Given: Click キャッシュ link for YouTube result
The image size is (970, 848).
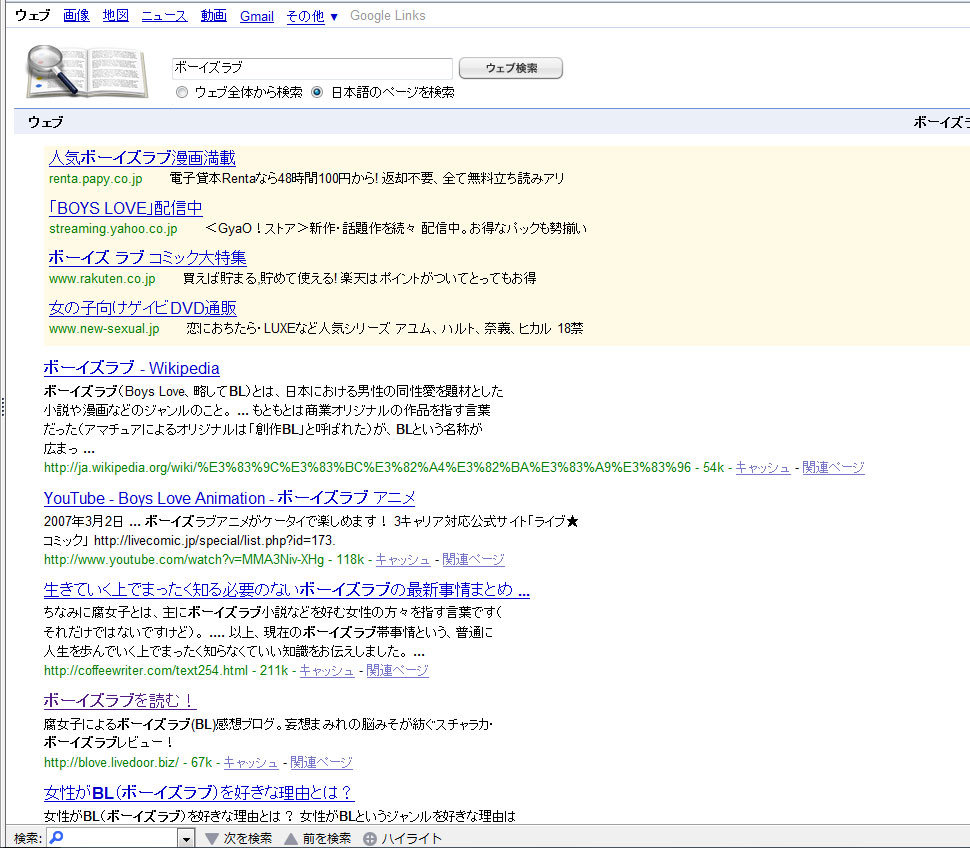Looking at the screenshot, I should [x=403, y=560].
